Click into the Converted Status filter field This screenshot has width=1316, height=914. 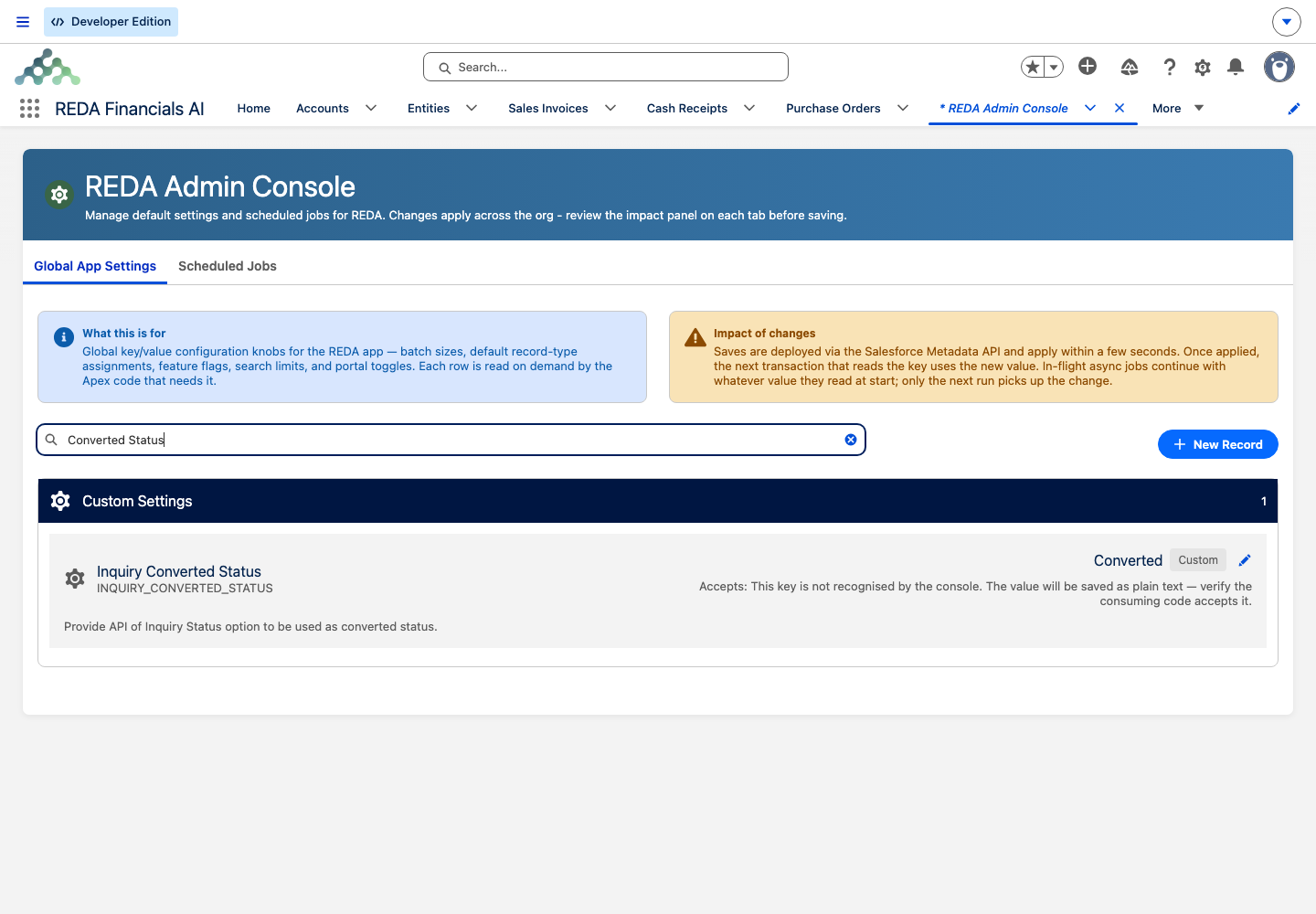pos(451,440)
